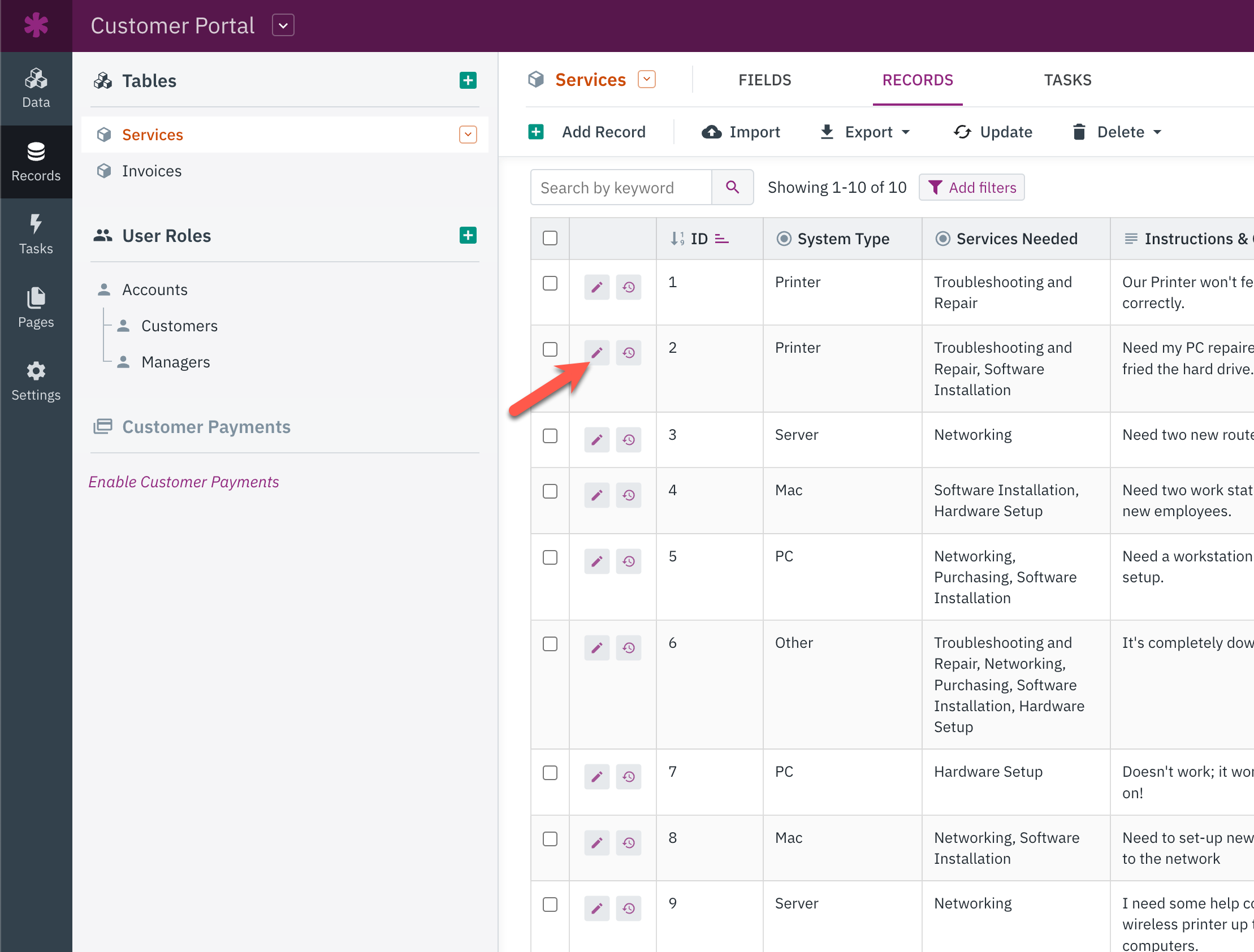The image size is (1254, 952).
Task: Open the Services table dropdown in sidebar
Action: pos(468,135)
